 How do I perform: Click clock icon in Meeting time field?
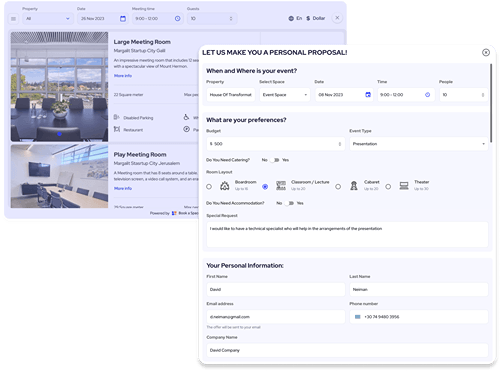click(178, 19)
